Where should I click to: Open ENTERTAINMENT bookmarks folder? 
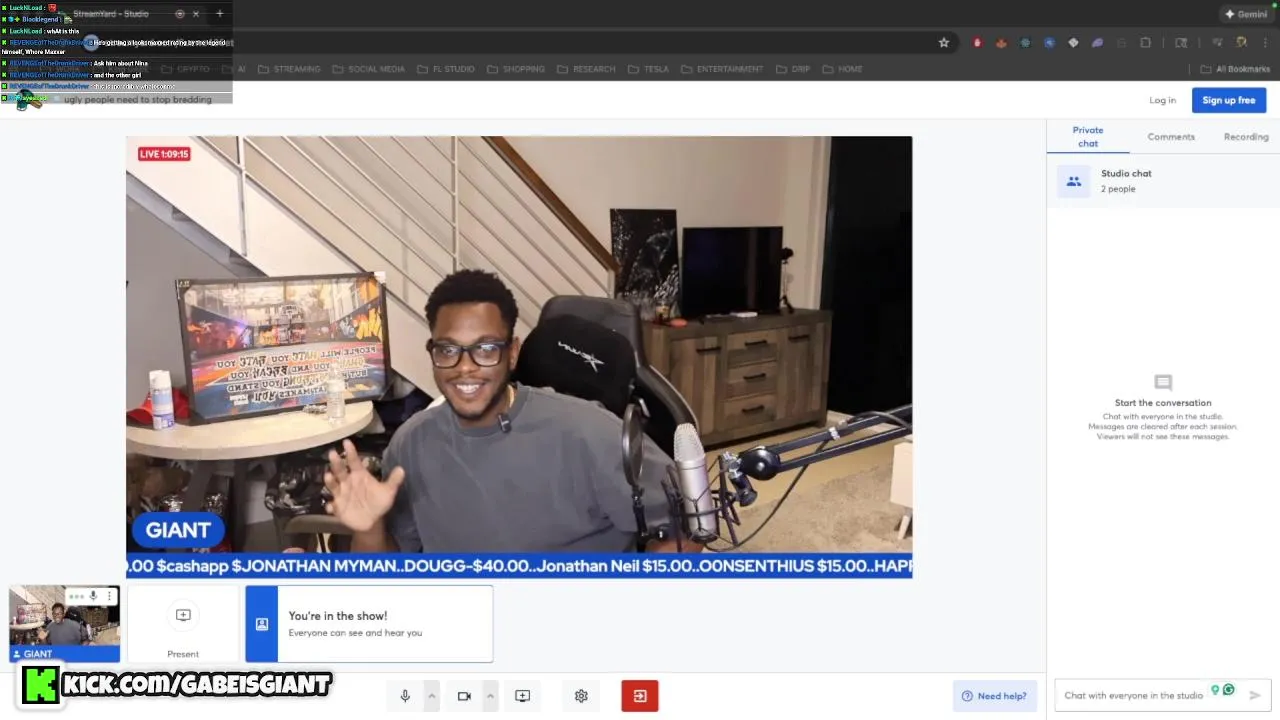tap(722, 69)
